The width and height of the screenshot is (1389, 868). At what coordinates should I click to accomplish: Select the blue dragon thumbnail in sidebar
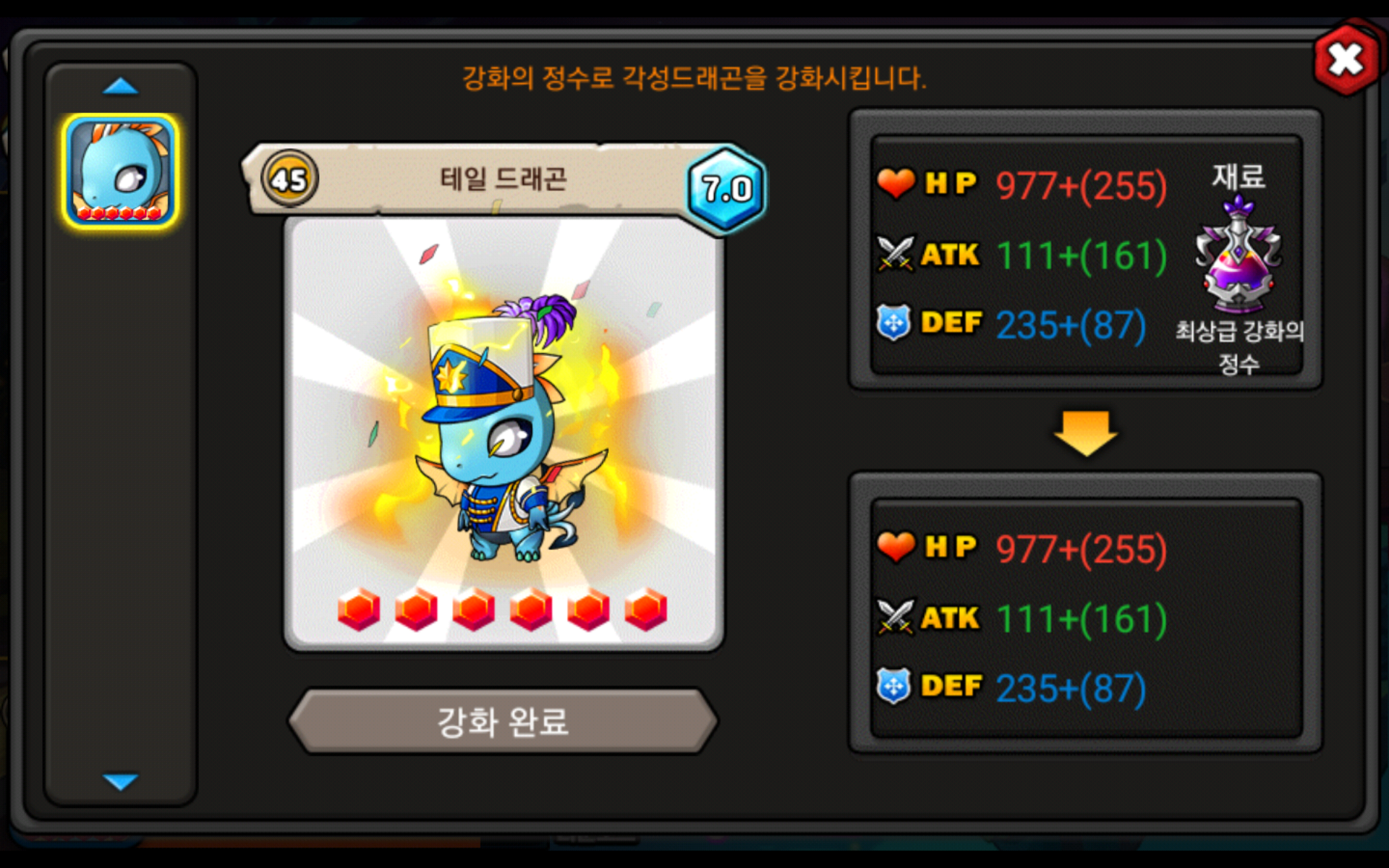tap(120, 171)
